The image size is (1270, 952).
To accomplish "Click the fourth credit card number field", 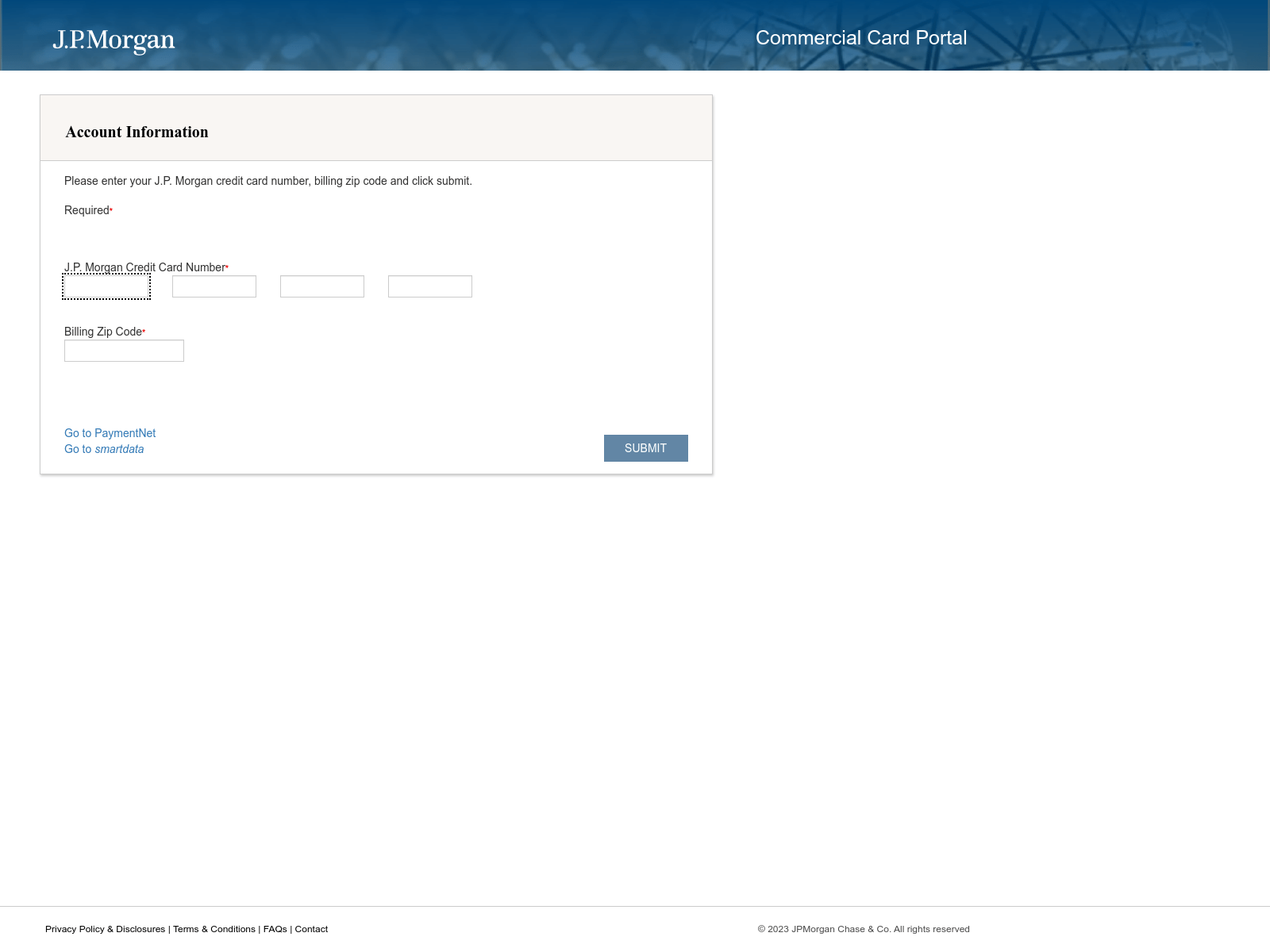I will pyautogui.click(x=430, y=286).
